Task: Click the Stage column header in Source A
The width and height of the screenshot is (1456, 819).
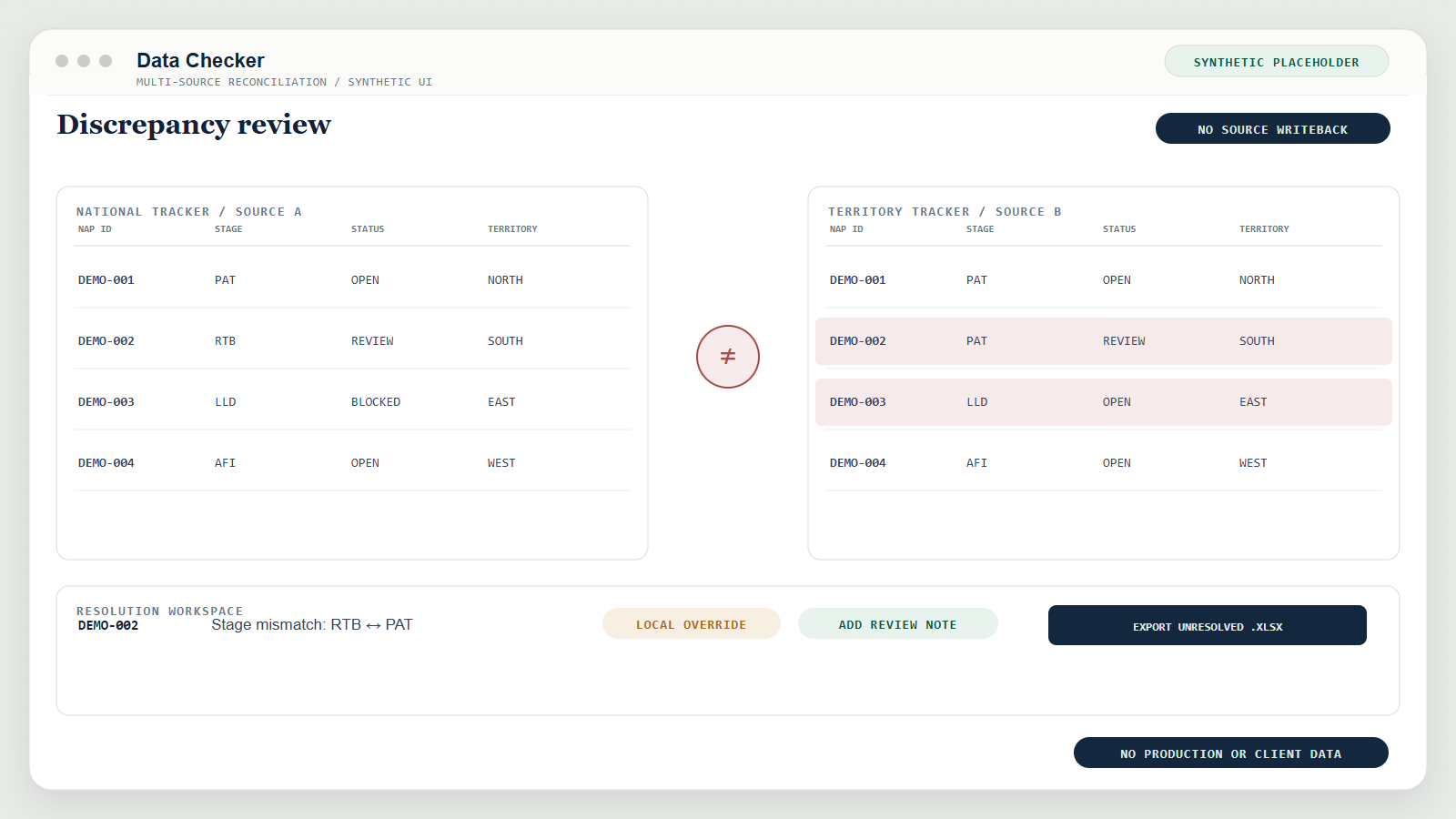Action: [x=228, y=229]
